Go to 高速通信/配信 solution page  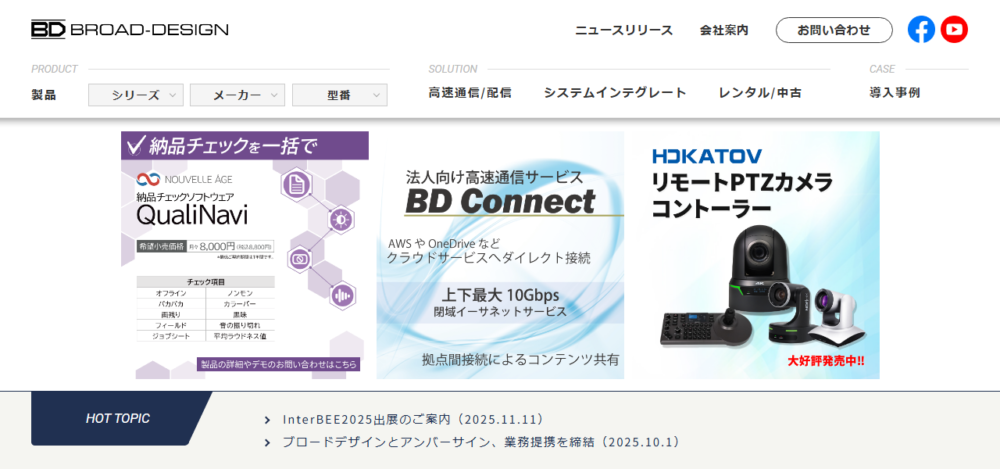pyautogui.click(x=470, y=93)
